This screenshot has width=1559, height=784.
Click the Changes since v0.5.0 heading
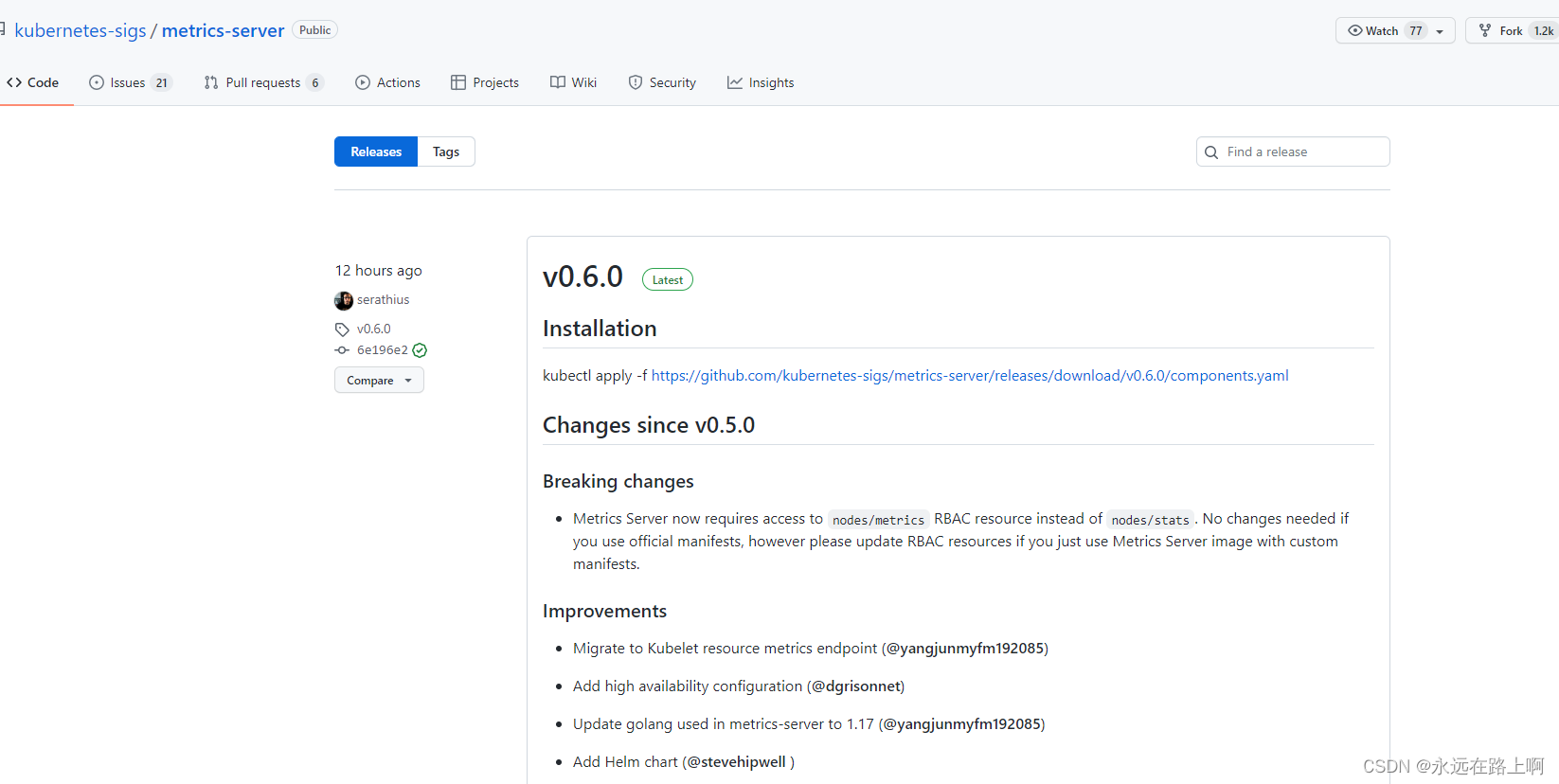[649, 425]
